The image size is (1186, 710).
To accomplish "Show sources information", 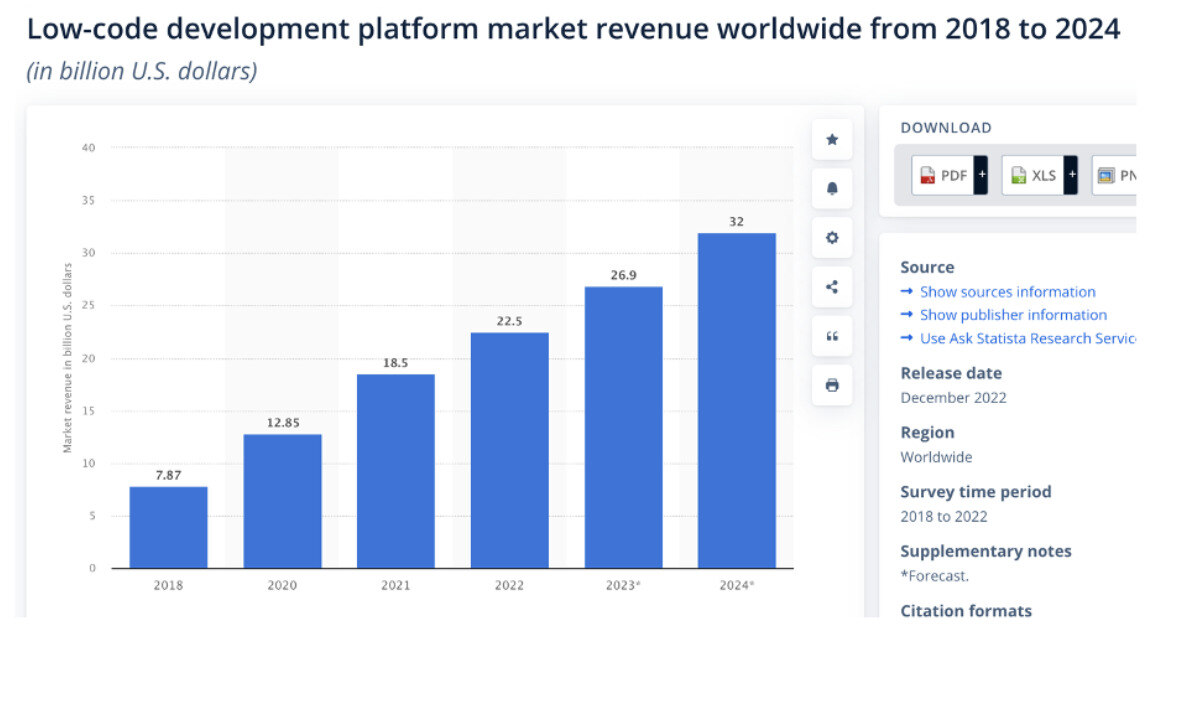I will click(1007, 291).
